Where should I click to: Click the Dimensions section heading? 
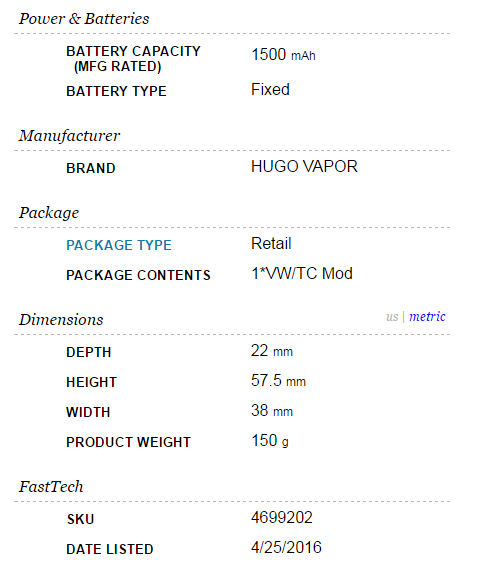[61, 320]
